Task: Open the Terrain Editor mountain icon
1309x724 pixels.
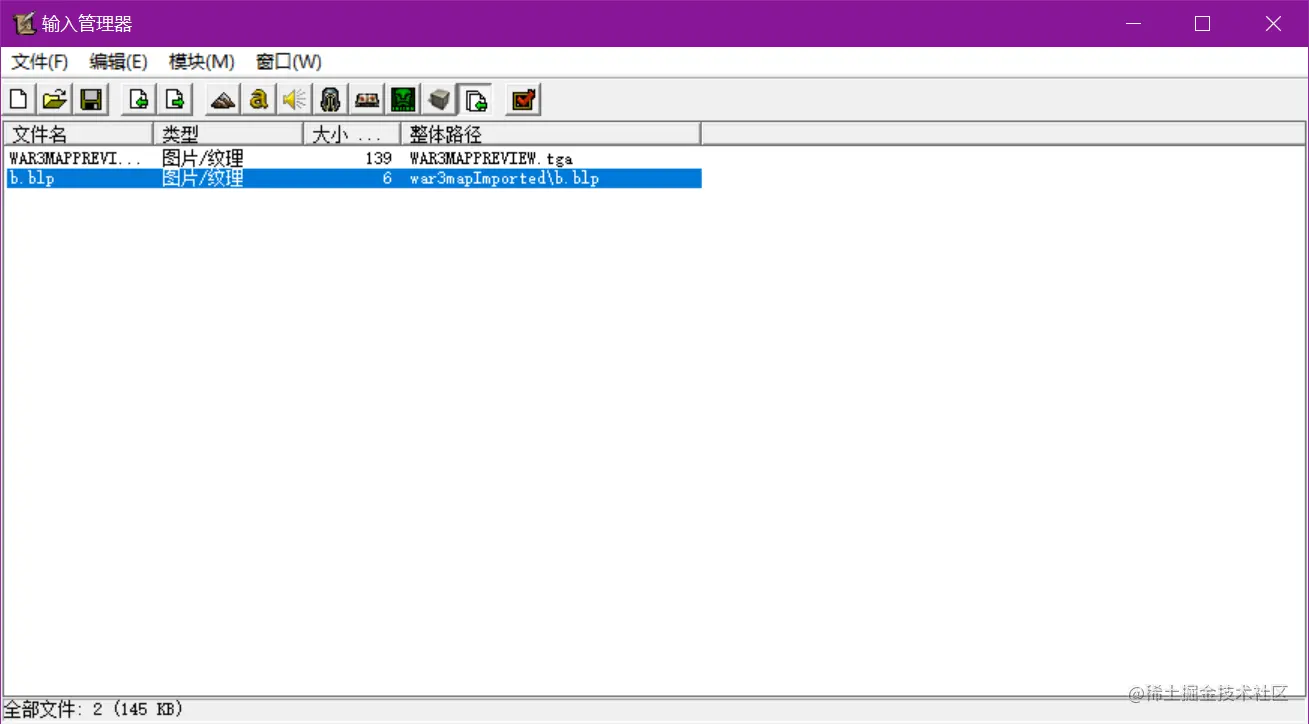Action: point(223,99)
